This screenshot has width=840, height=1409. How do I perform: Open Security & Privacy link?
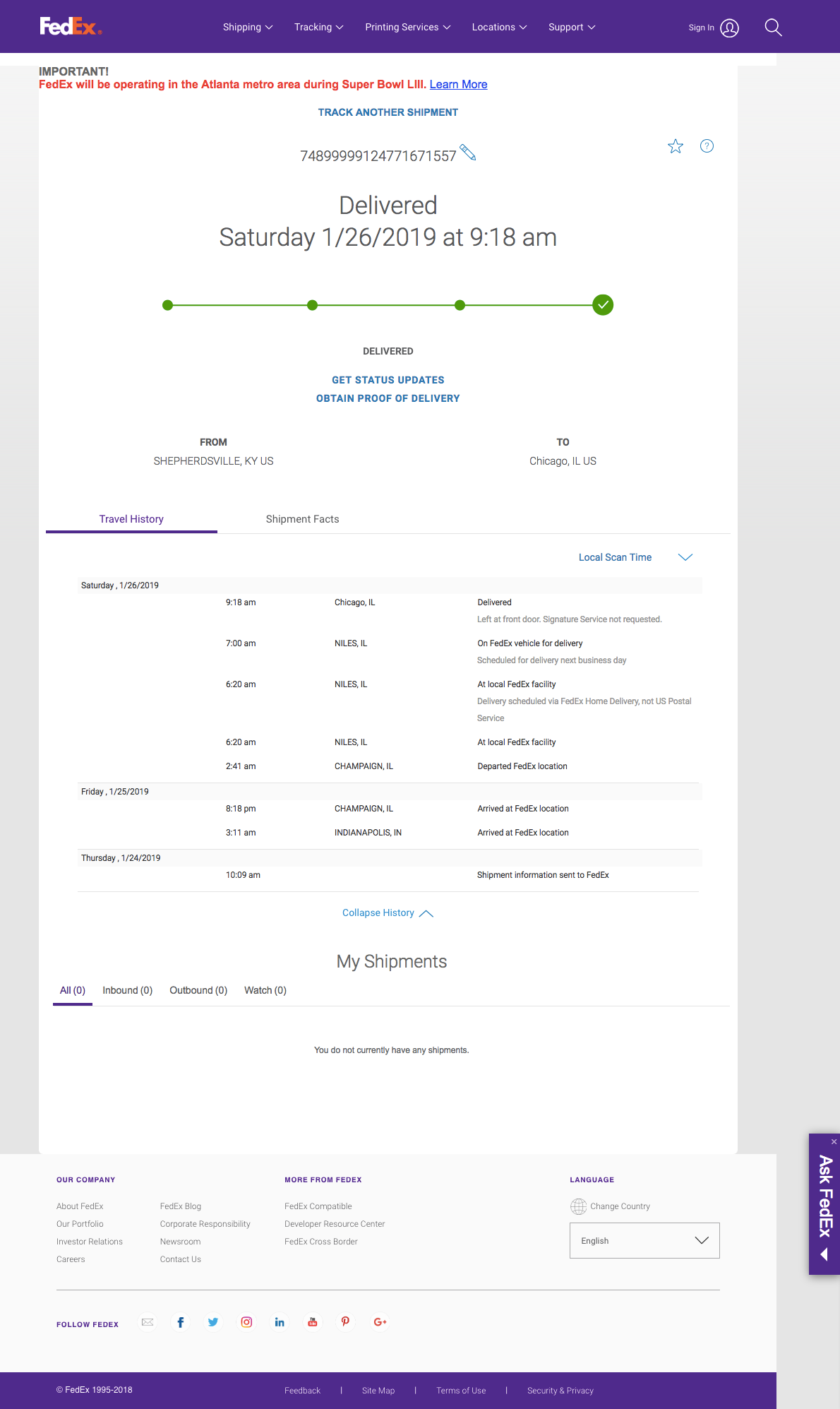560,1391
